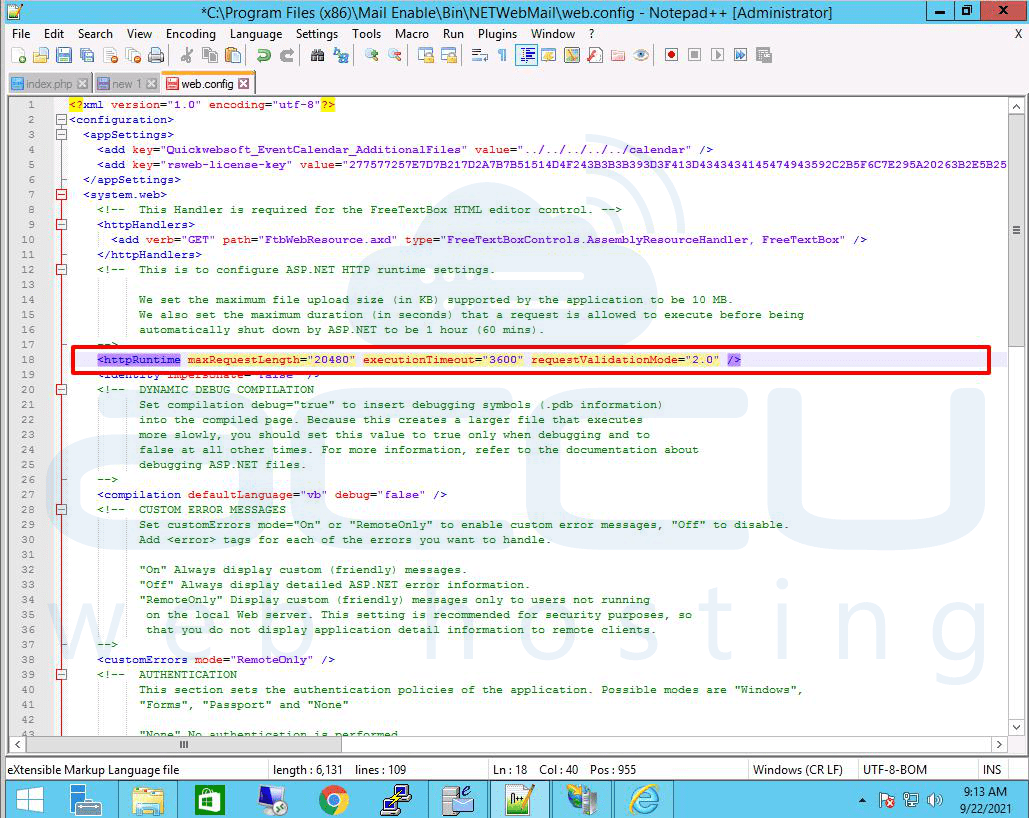
Task: Open the File menu
Action: [x=21, y=33]
